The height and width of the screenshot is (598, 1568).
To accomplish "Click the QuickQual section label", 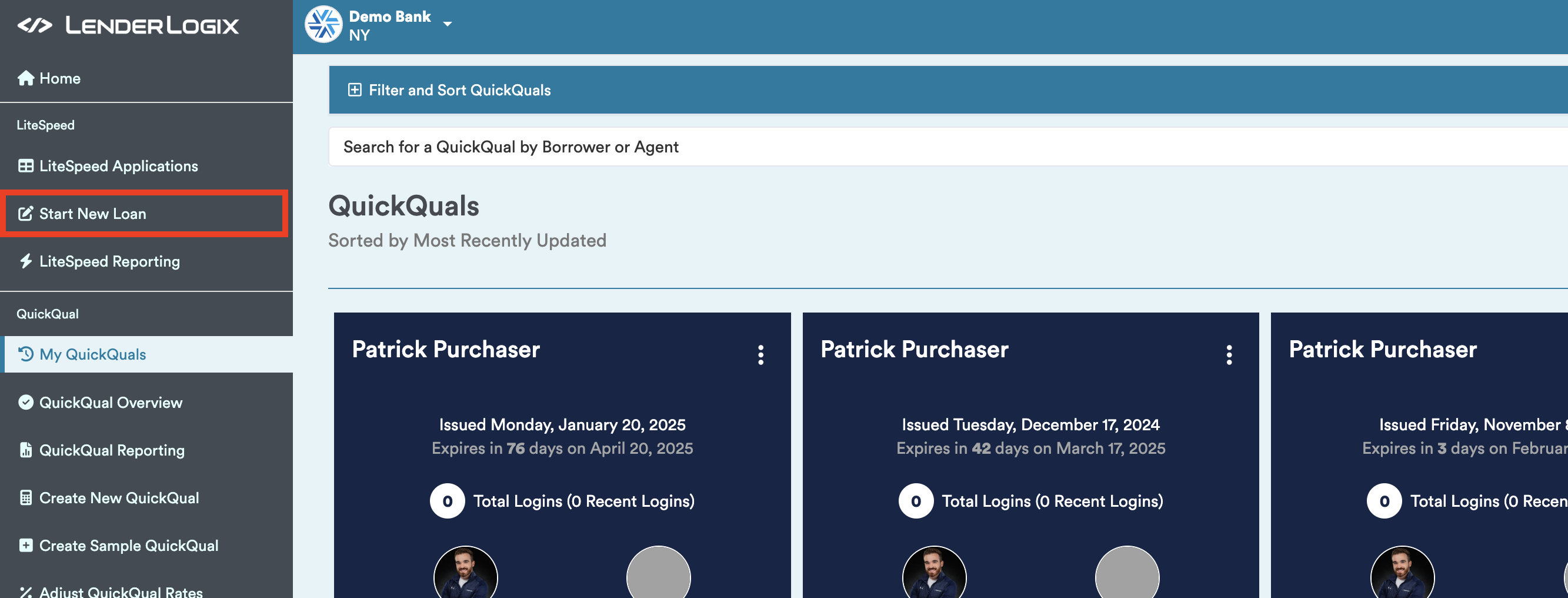I will point(48,314).
